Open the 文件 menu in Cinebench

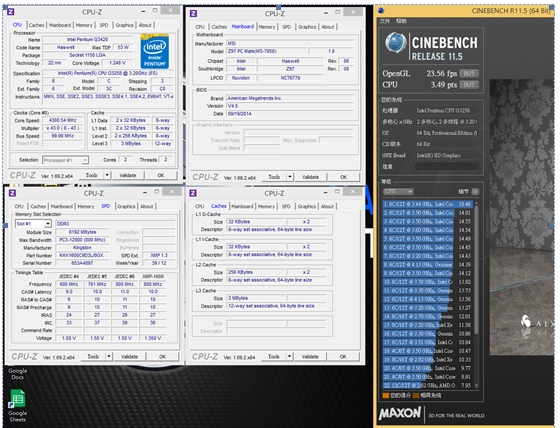pyautogui.click(x=385, y=21)
